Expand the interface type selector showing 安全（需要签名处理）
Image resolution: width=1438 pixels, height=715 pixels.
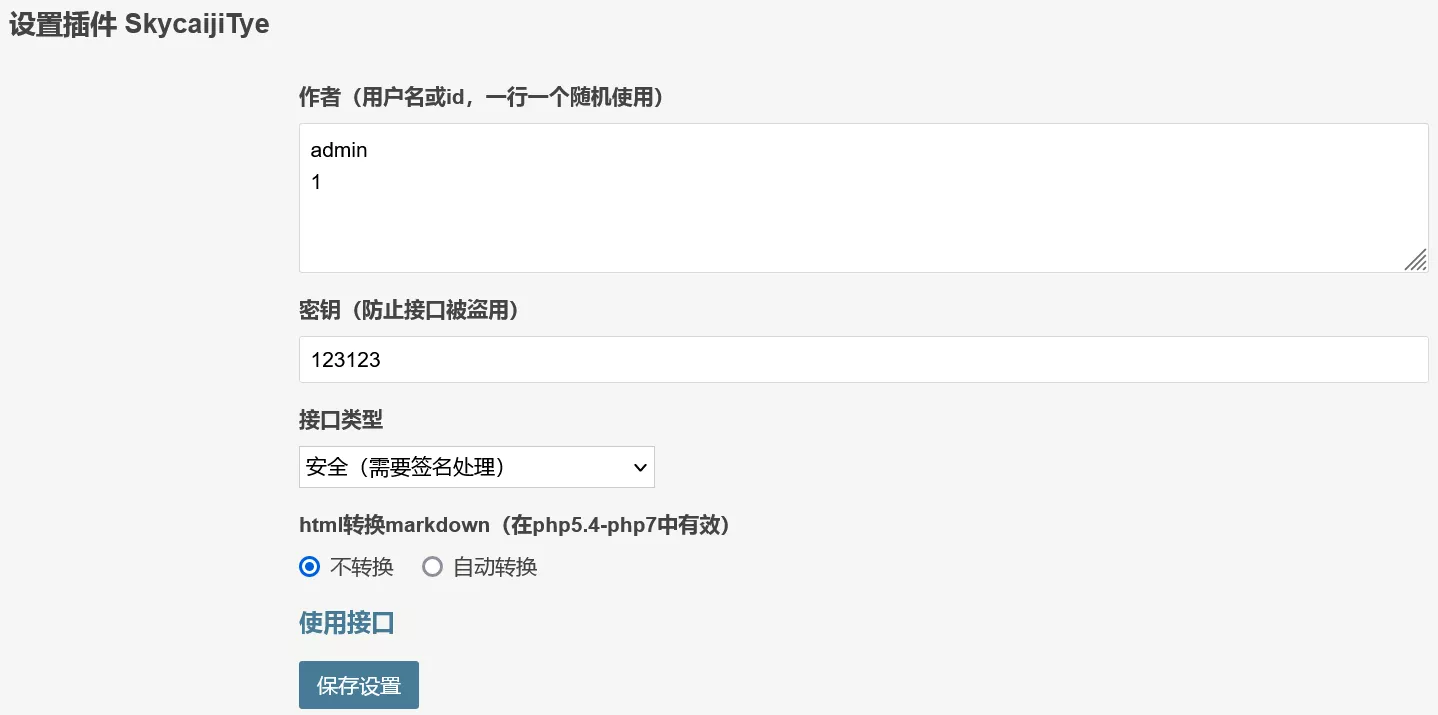pyautogui.click(x=476, y=467)
